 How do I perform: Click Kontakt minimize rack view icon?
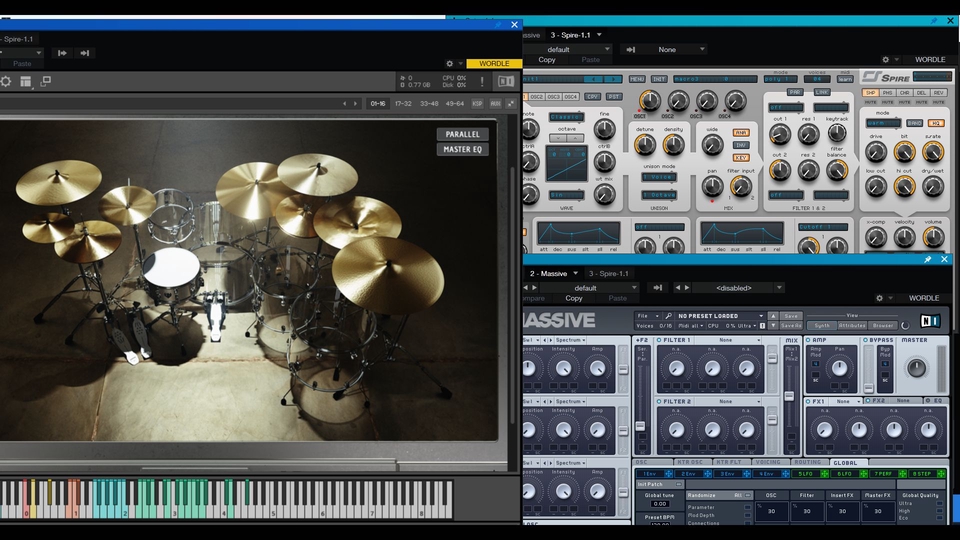point(45,81)
